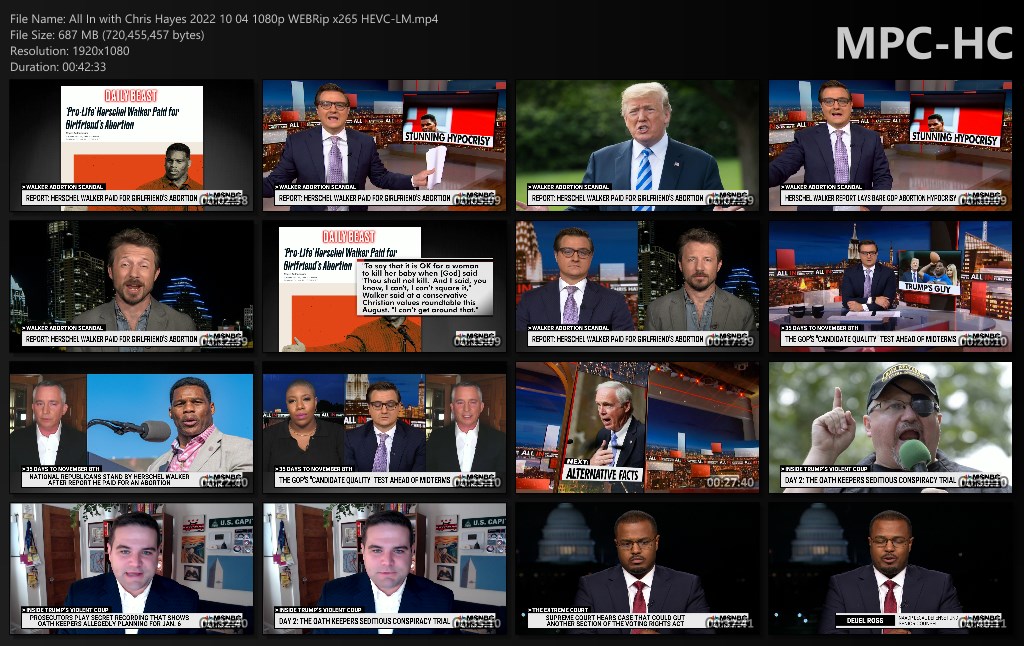This screenshot has height=646, width=1024.
Task: Click the 00:20:10 timestamp on 'Trump's Guy' thumbnail
Action: (x=983, y=341)
